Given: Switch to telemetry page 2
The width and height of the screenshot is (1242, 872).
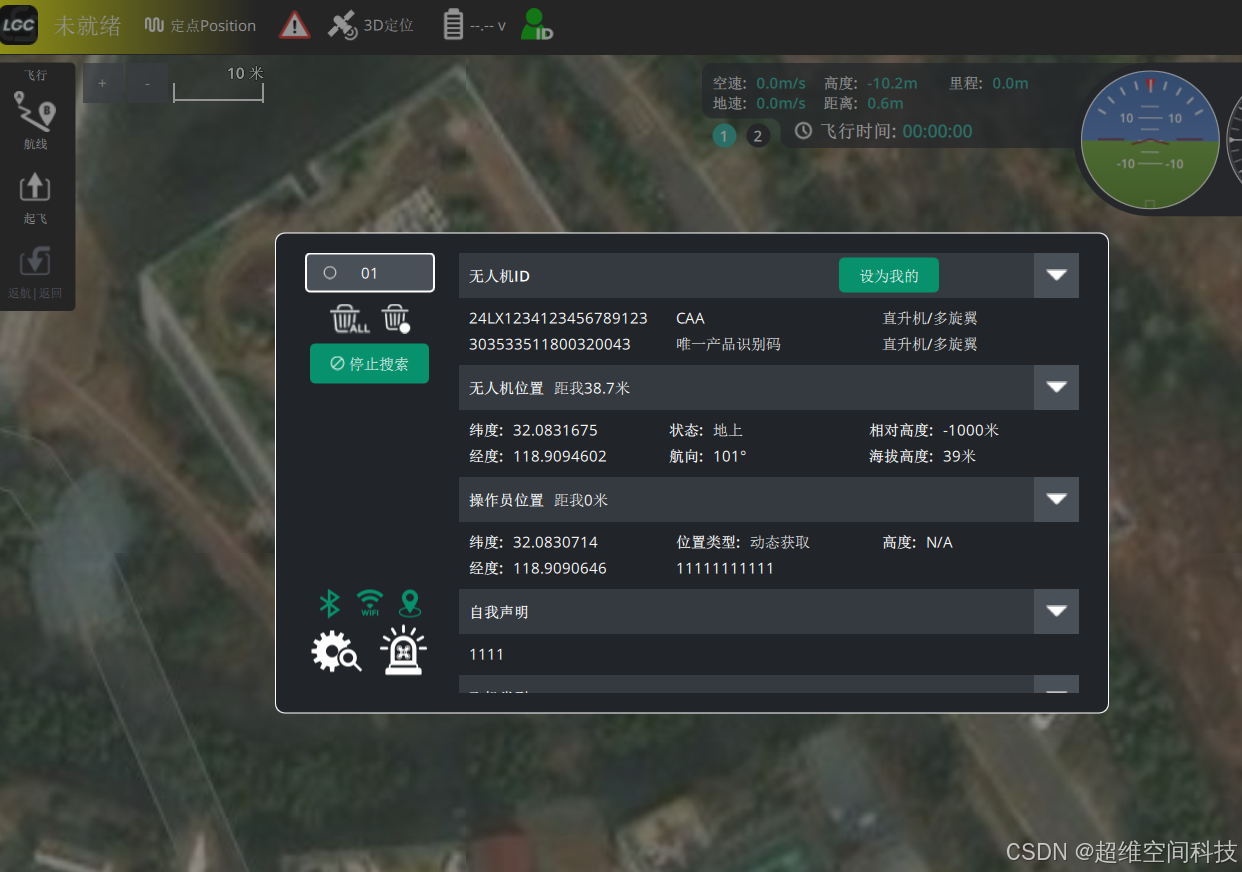Looking at the screenshot, I should [x=757, y=136].
